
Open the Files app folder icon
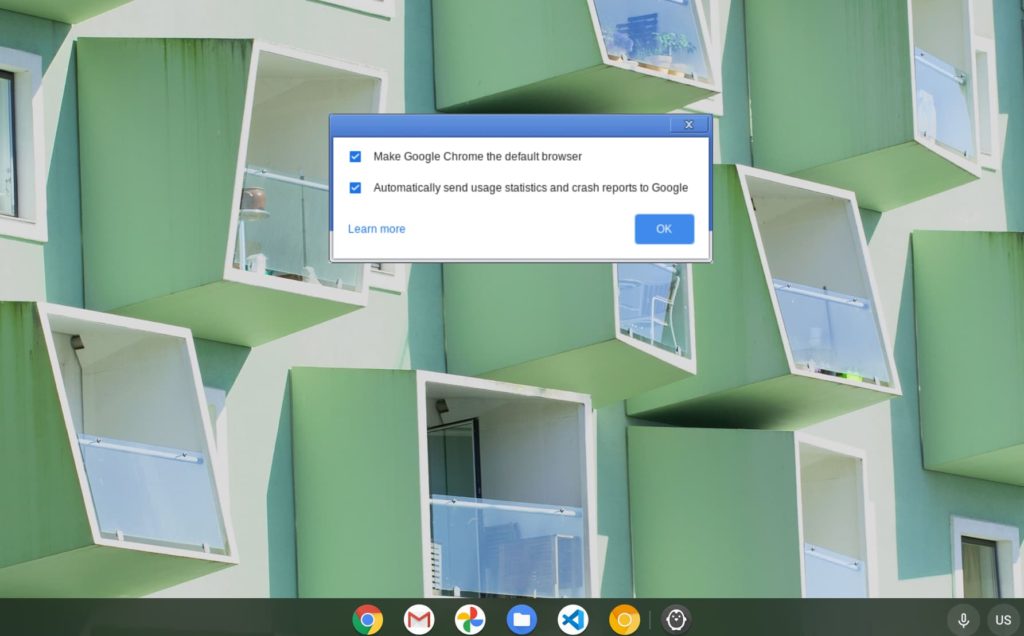pos(521,619)
